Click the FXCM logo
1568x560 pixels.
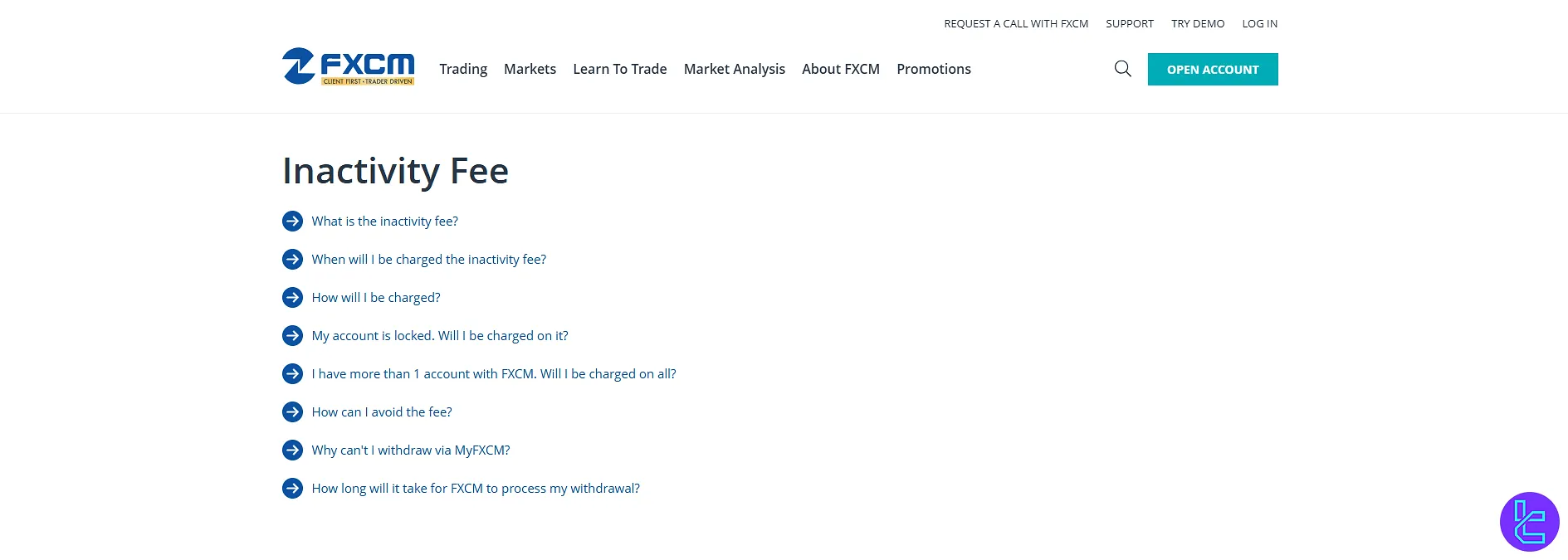(348, 66)
